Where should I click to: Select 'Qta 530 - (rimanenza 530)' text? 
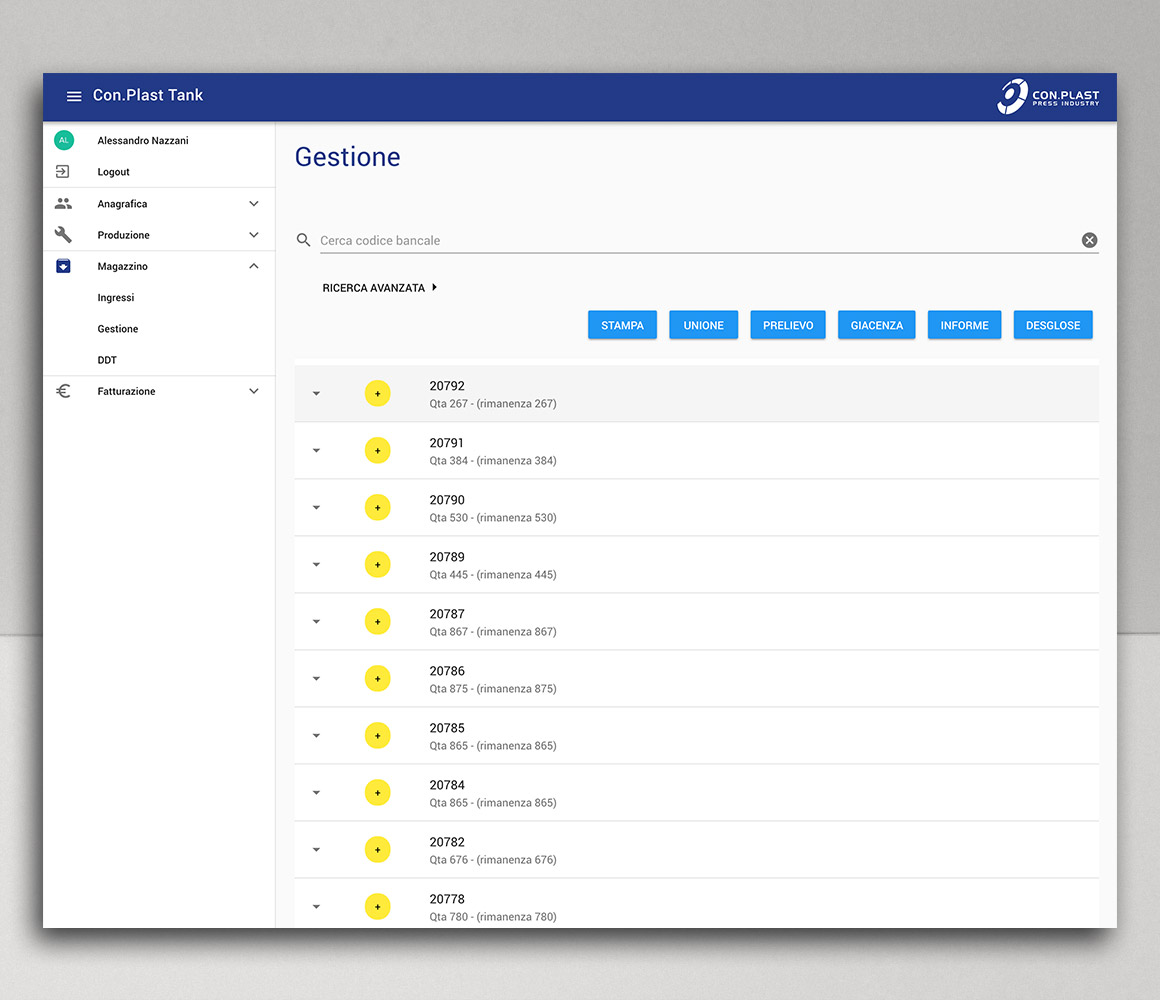tap(493, 518)
